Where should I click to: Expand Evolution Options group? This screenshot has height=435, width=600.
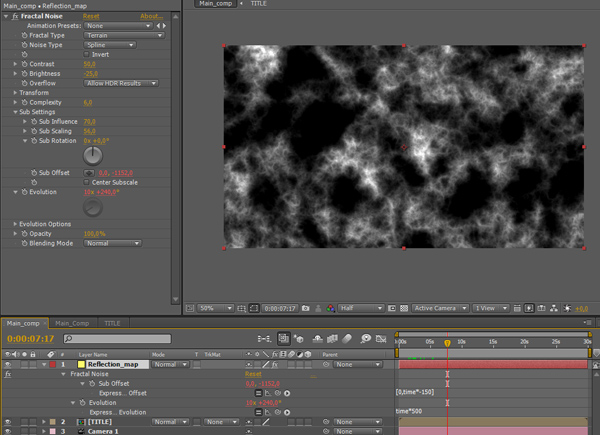pos(15,224)
